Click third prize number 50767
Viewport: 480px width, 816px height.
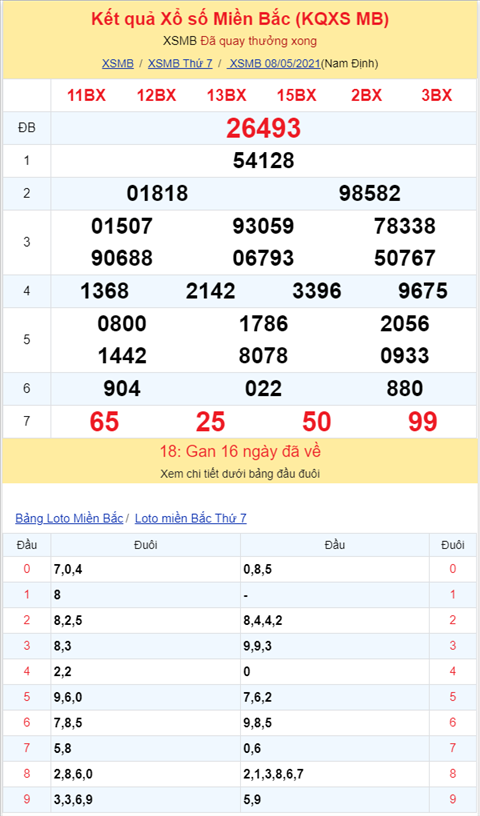[x=405, y=258]
